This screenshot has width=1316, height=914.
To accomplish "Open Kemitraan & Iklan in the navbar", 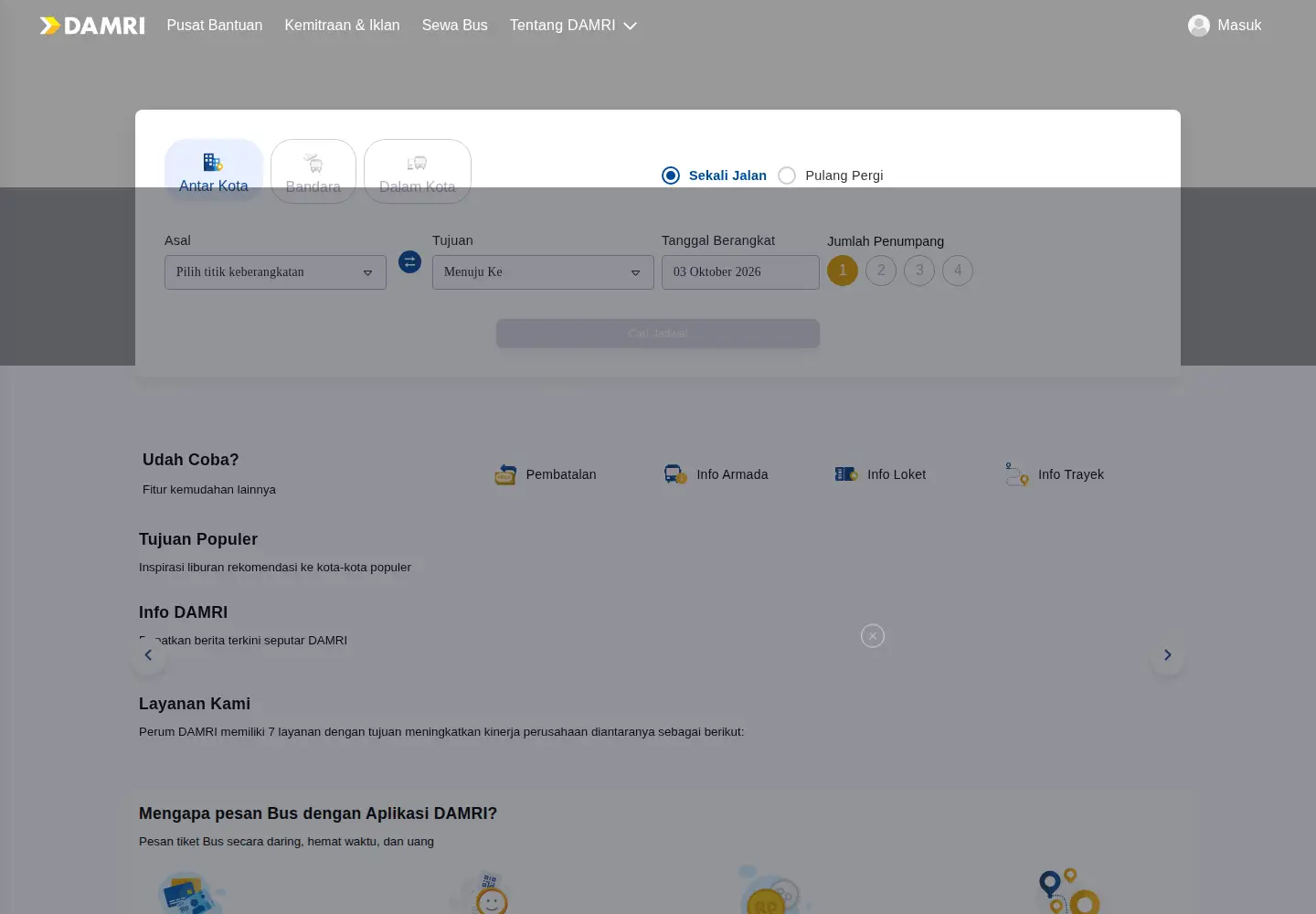I will click(x=342, y=26).
